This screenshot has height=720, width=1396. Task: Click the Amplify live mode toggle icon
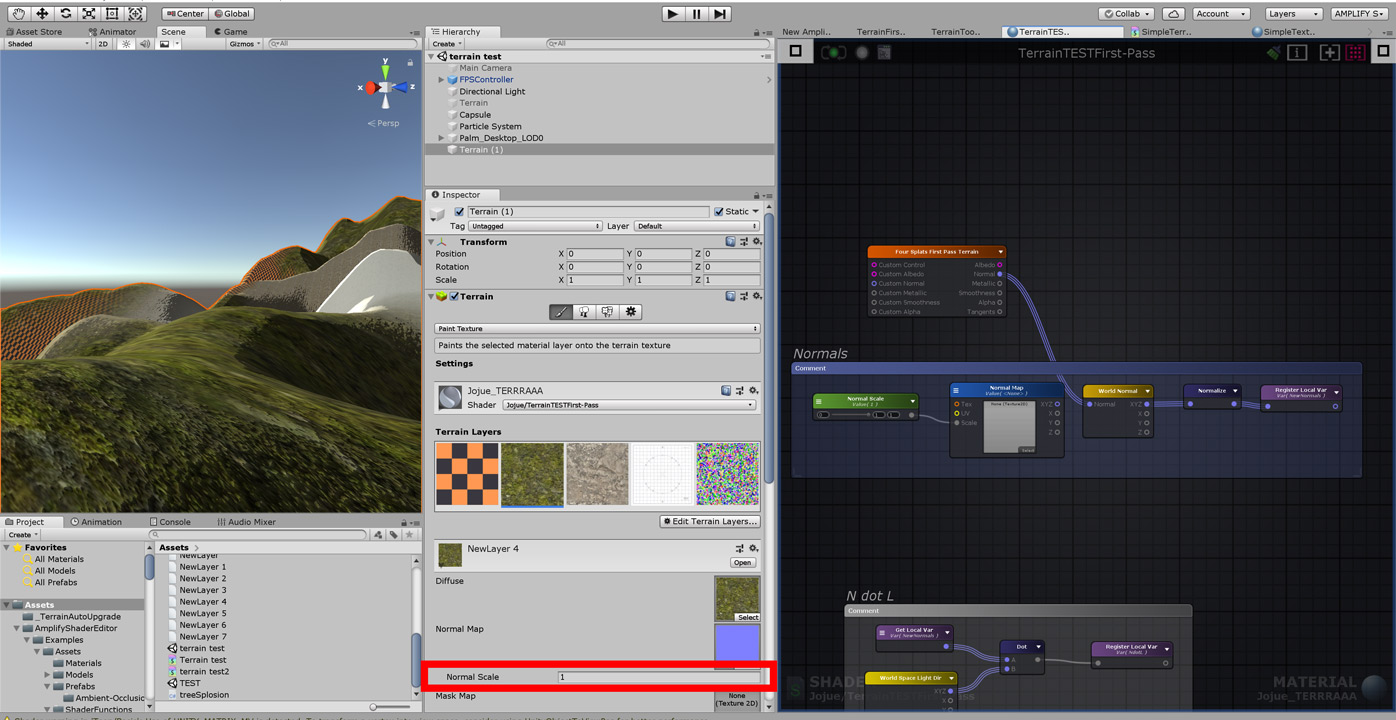[833, 53]
